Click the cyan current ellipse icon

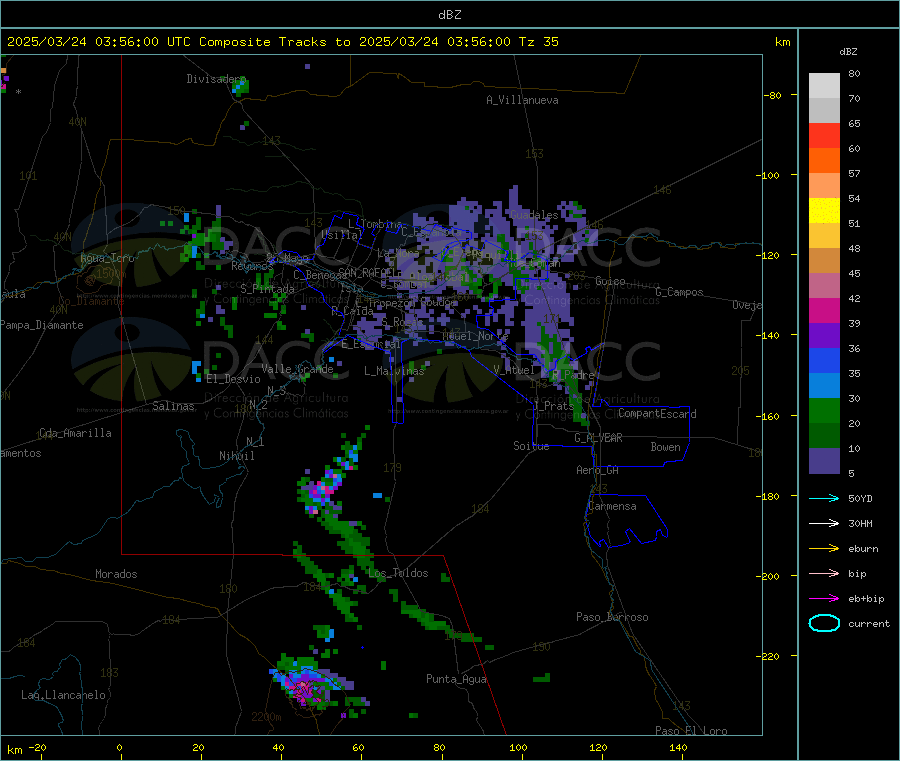[x=824, y=623]
